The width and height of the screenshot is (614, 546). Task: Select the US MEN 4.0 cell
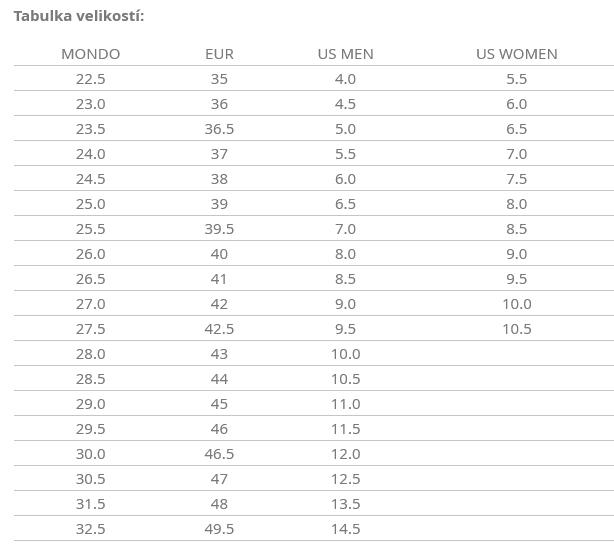point(345,79)
